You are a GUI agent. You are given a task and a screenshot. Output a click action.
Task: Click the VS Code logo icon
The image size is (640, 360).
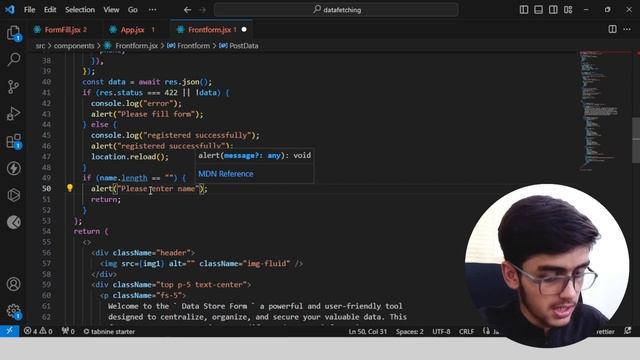(10, 9)
